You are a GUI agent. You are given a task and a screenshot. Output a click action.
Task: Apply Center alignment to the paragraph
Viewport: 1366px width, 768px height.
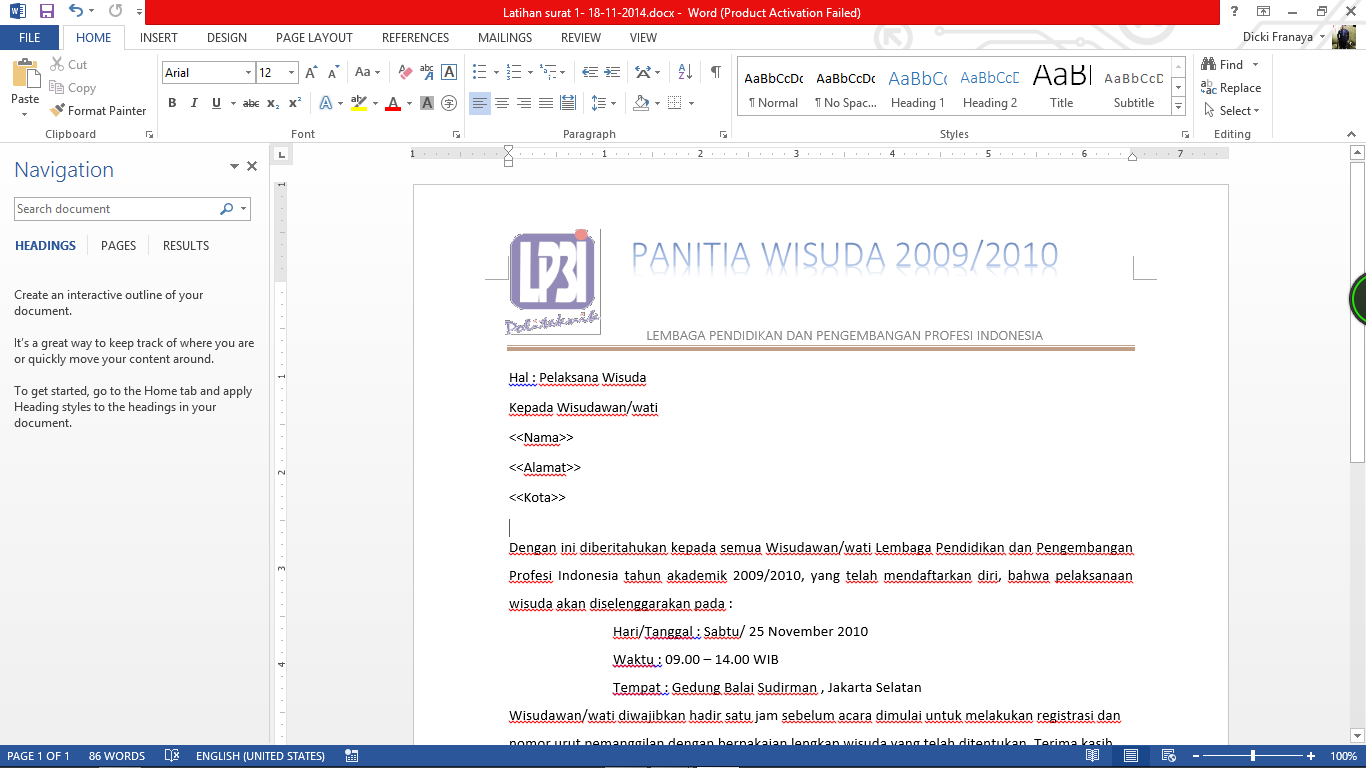pyautogui.click(x=501, y=103)
